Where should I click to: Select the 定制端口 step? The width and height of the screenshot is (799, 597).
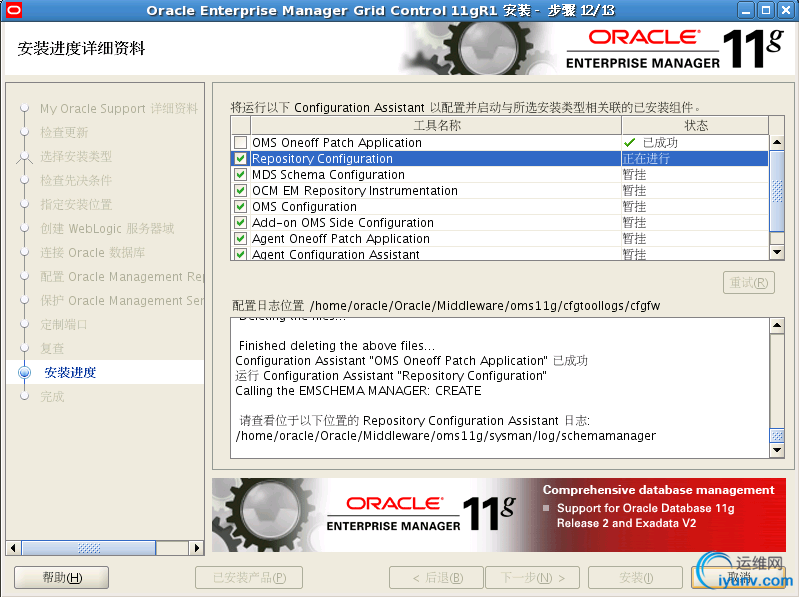click(x=64, y=324)
